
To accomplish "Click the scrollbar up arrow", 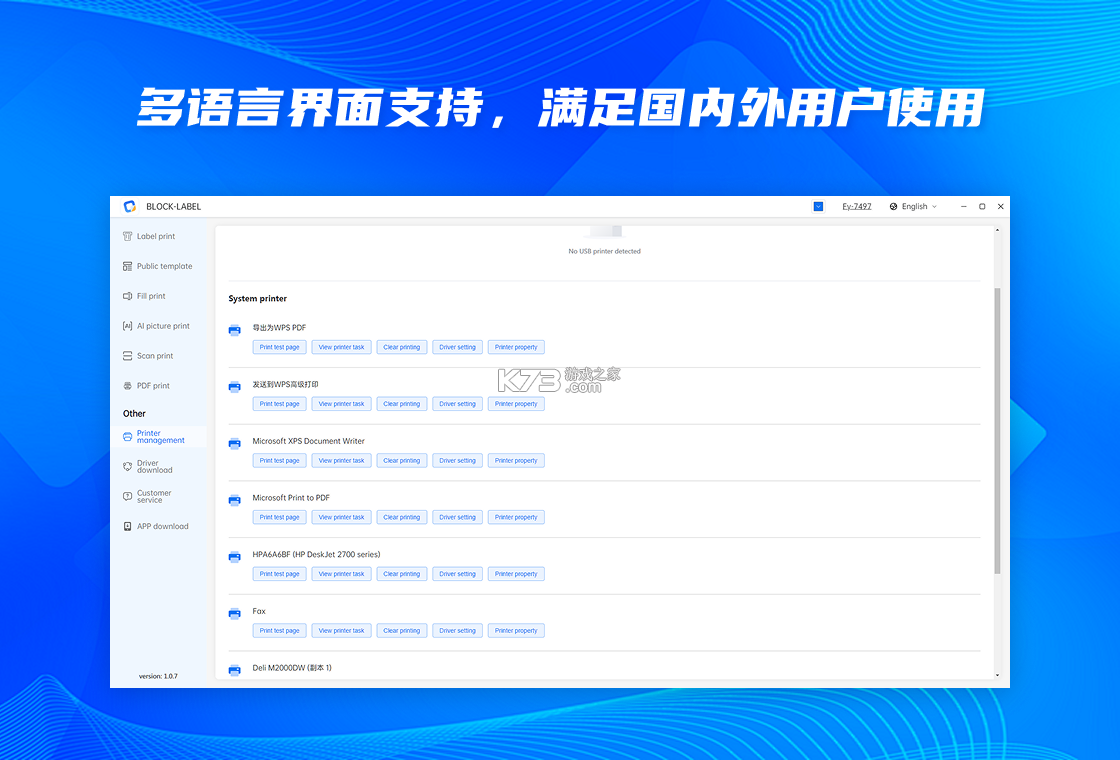I will 997,231.
